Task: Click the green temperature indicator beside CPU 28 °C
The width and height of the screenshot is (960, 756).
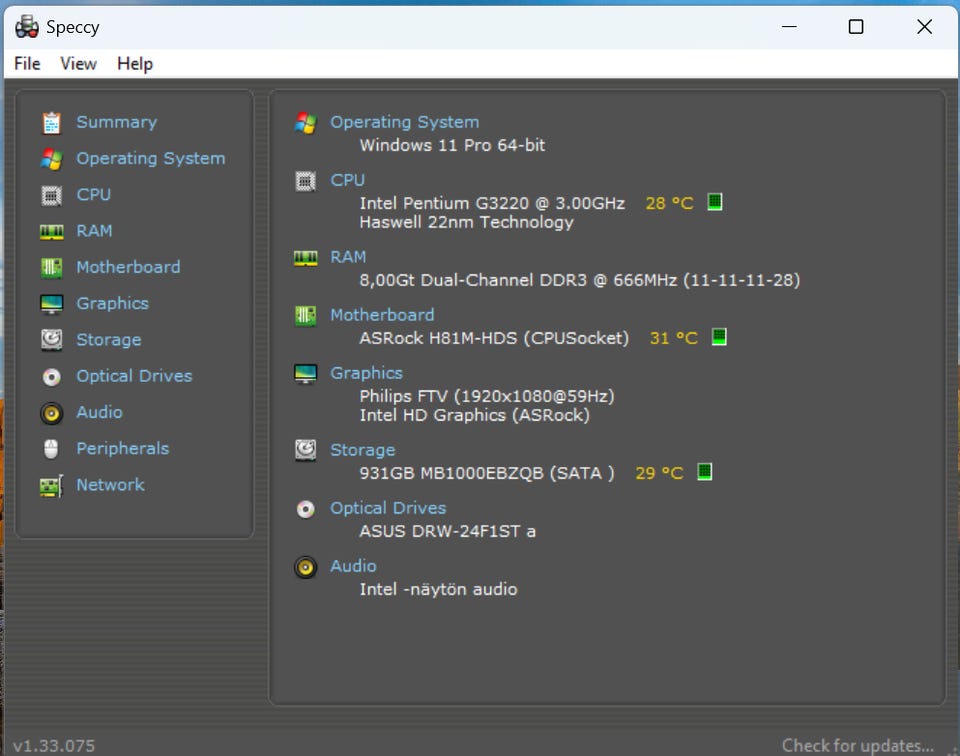Action: pyautogui.click(x=714, y=202)
